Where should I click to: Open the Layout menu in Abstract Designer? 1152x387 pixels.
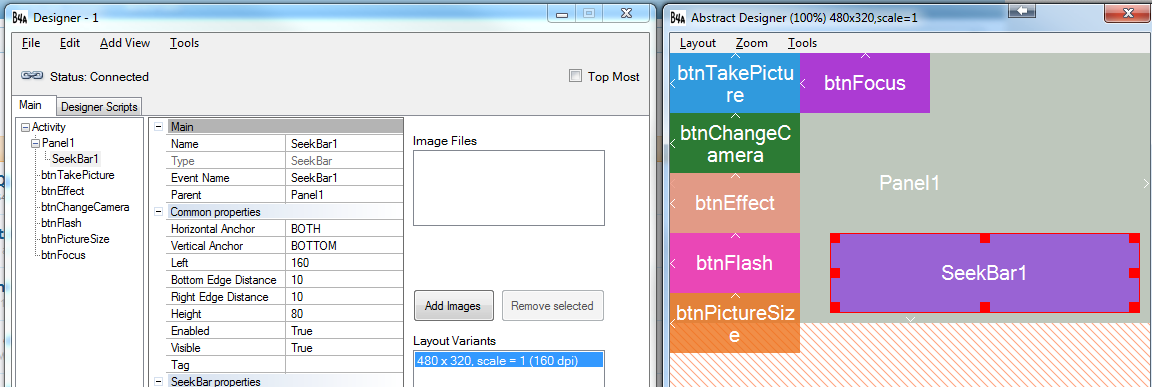click(697, 43)
